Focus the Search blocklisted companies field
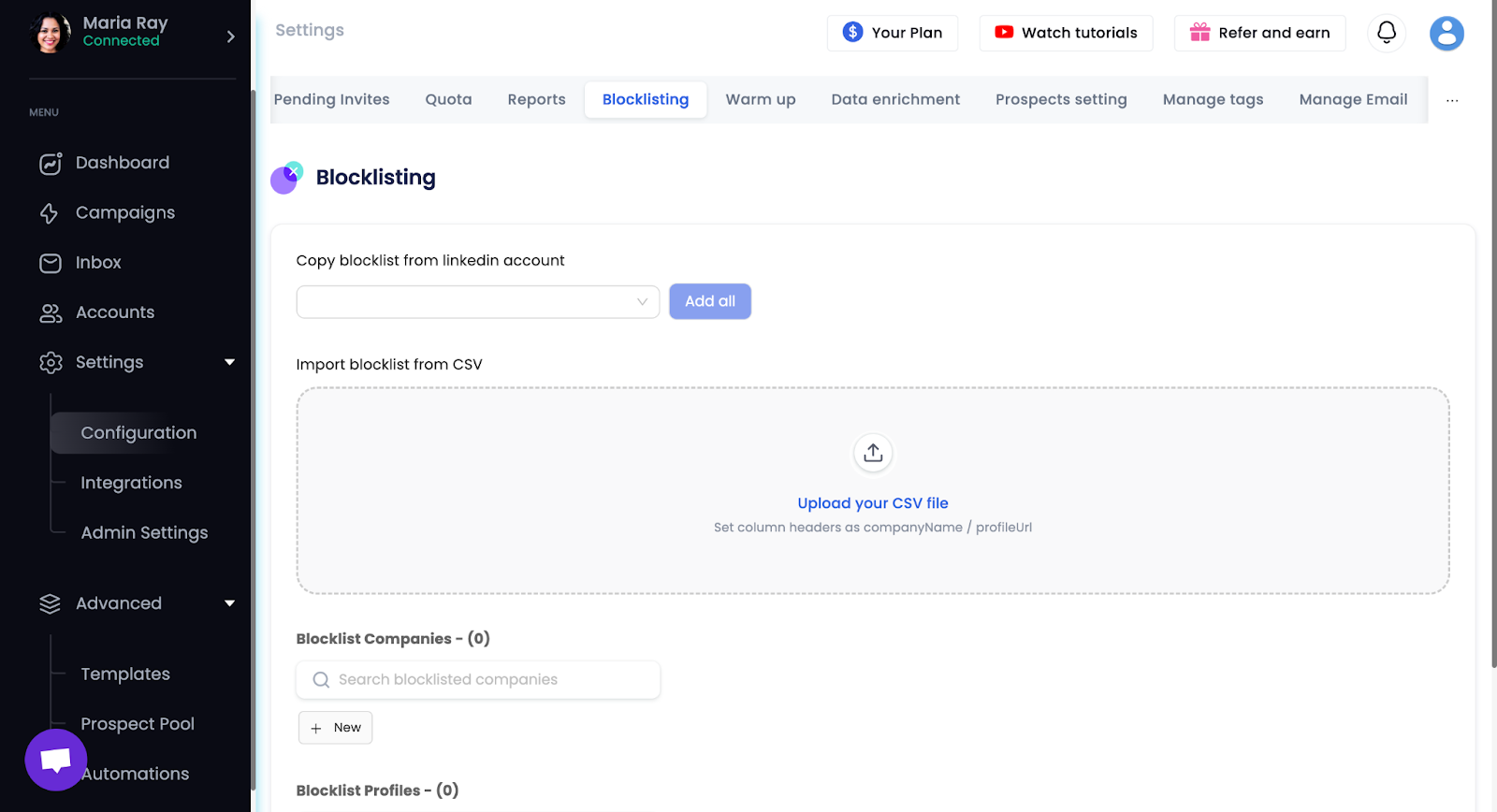Image resolution: width=1497 pixels, height=812 pixels. pos(478,680)
